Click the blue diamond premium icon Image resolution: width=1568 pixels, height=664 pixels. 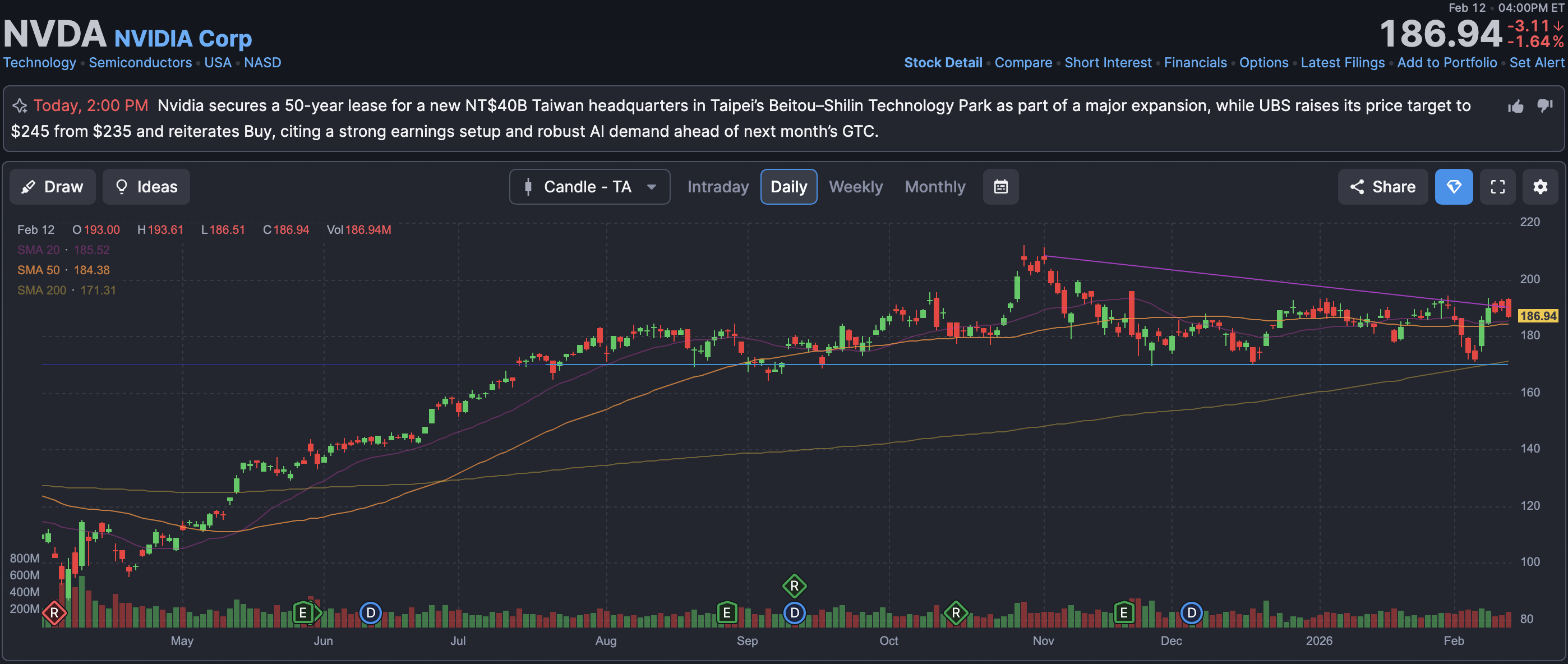pyautogui.click(x=1453, y=187)
